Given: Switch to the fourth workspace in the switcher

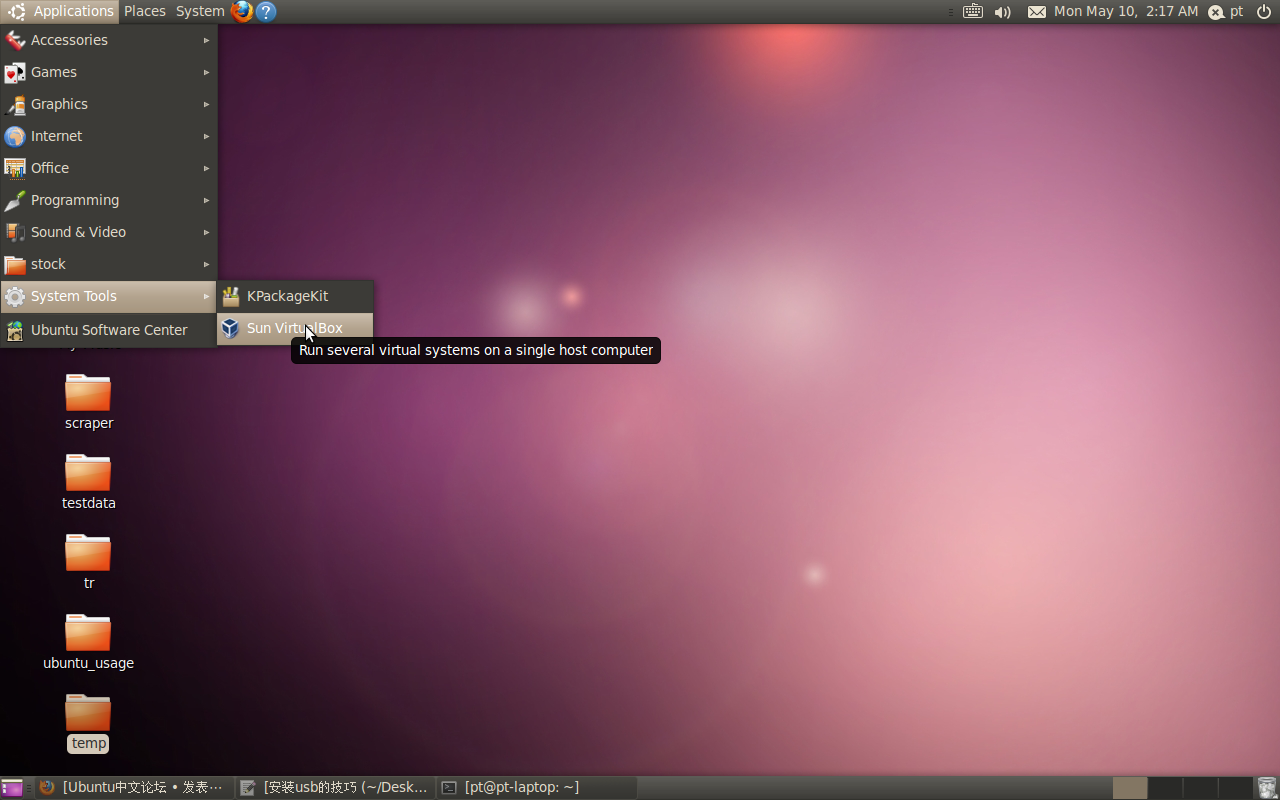Looking at the screenshot, I should pos(1235,788).
